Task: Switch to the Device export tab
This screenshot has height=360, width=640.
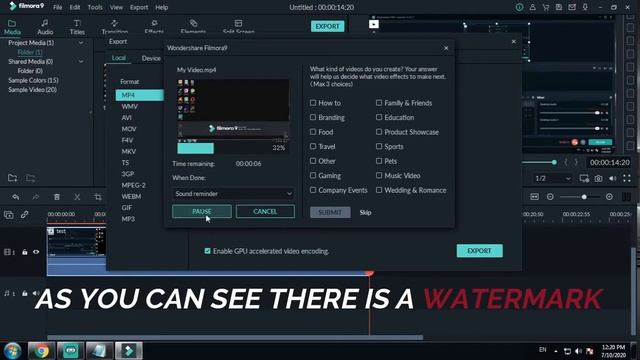Action: (151, 58)
